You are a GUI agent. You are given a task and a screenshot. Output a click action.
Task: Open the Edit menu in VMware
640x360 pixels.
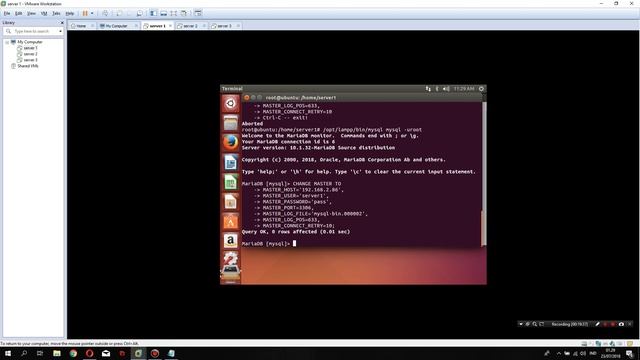pyautogui.click(x=19, y=13)
